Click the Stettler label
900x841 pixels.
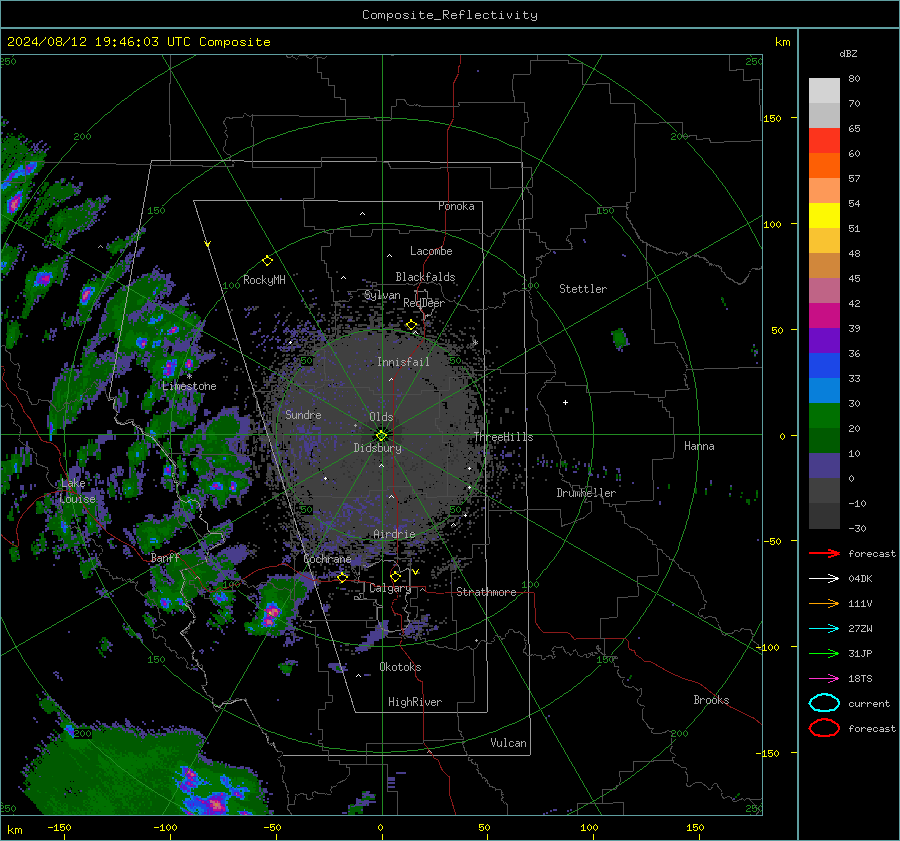click(583, 289)
